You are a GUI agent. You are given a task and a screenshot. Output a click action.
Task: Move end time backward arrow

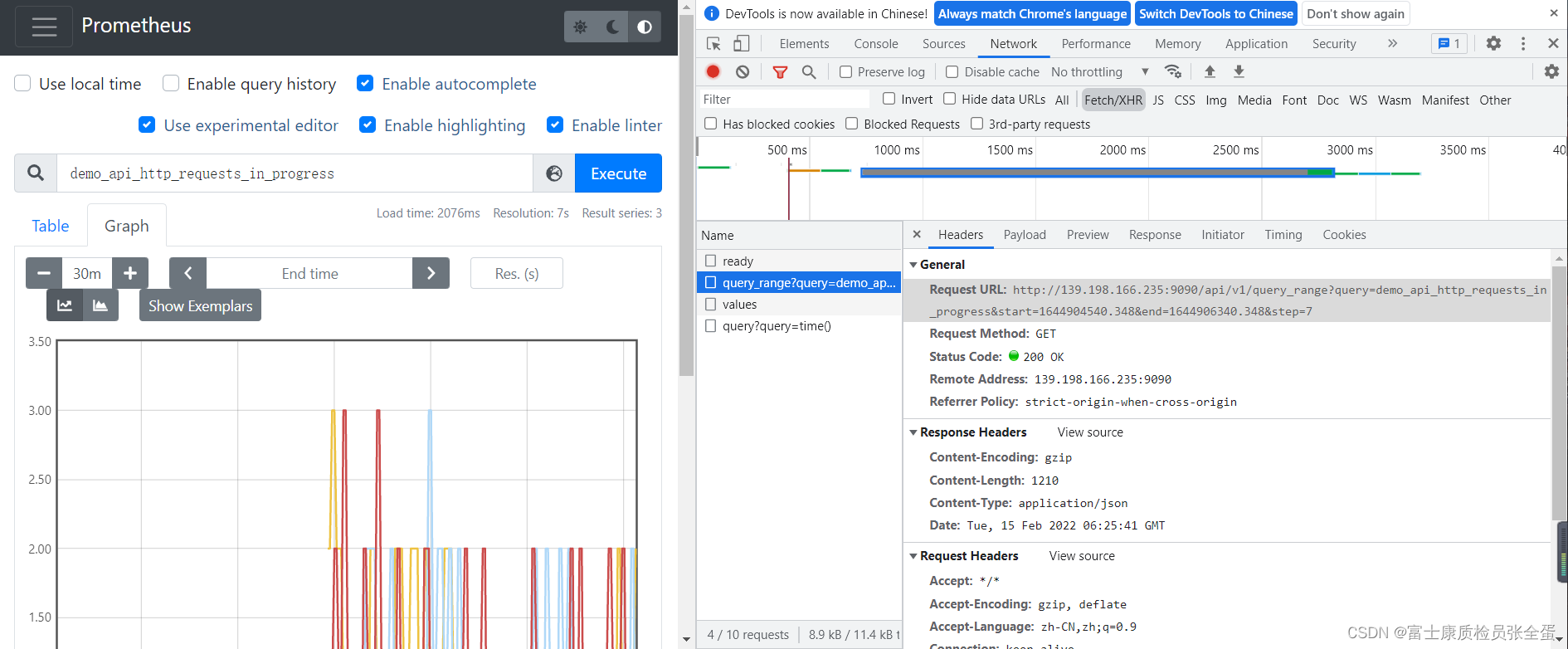coord(188,273)
